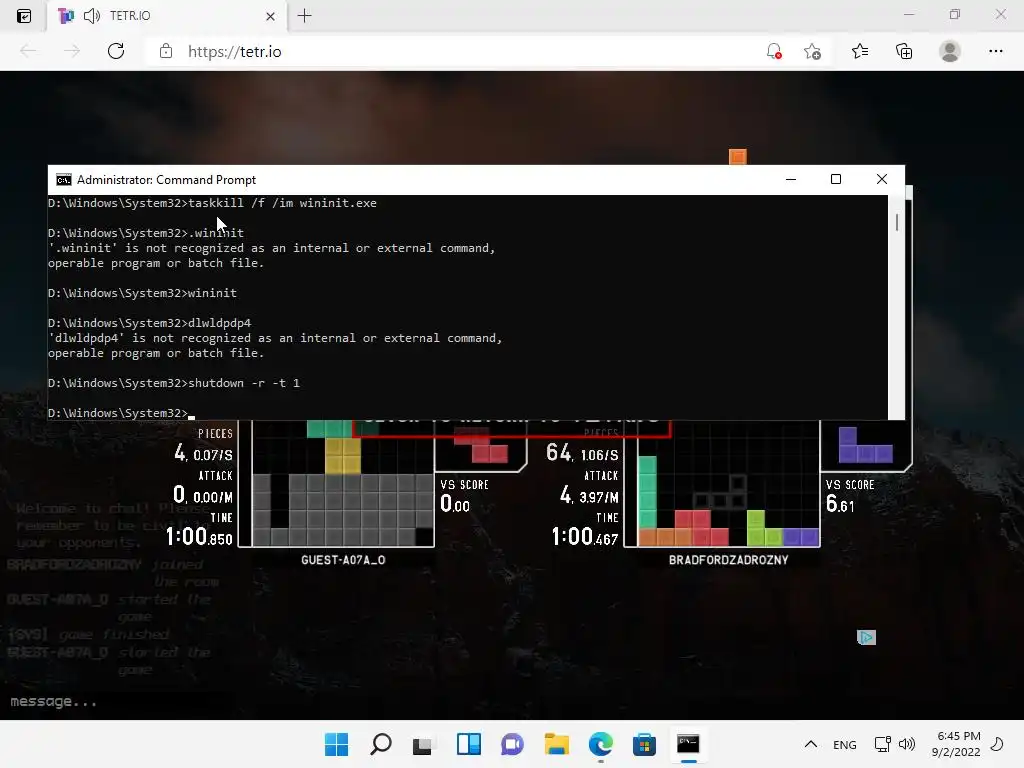Open the volume tray icon
This screenshot has height=768, width=1024.
tap(906, 744)
